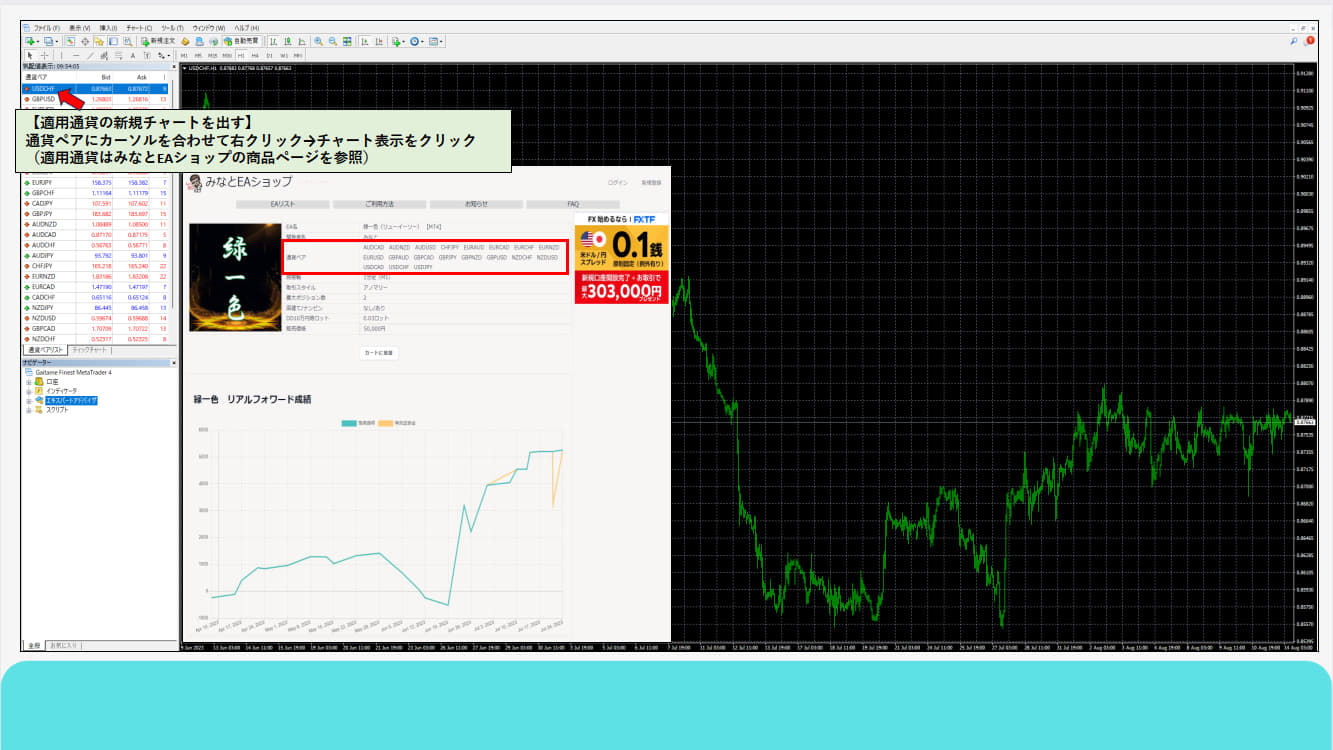Switch to the H4 timeframe
Image resolution: width=1333 pixels, height=750 pixels.
pyautogui.click(x=255, y=55)
